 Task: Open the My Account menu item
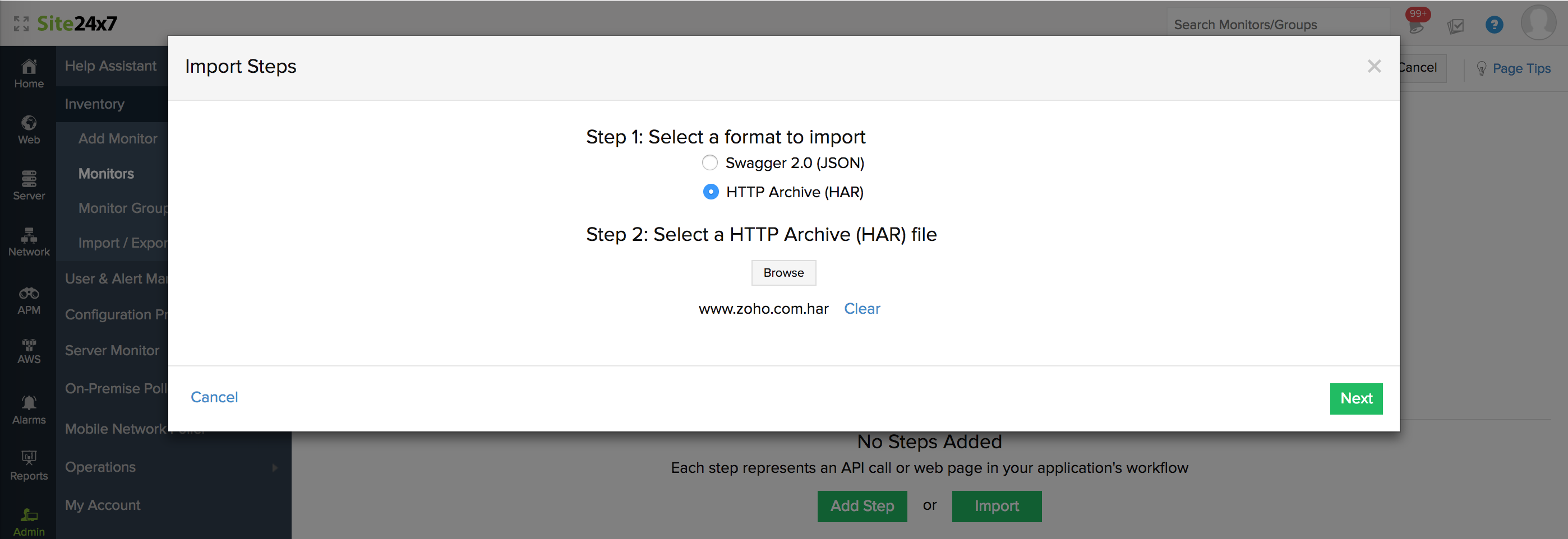pyautogui.click(x=102, y=505)
